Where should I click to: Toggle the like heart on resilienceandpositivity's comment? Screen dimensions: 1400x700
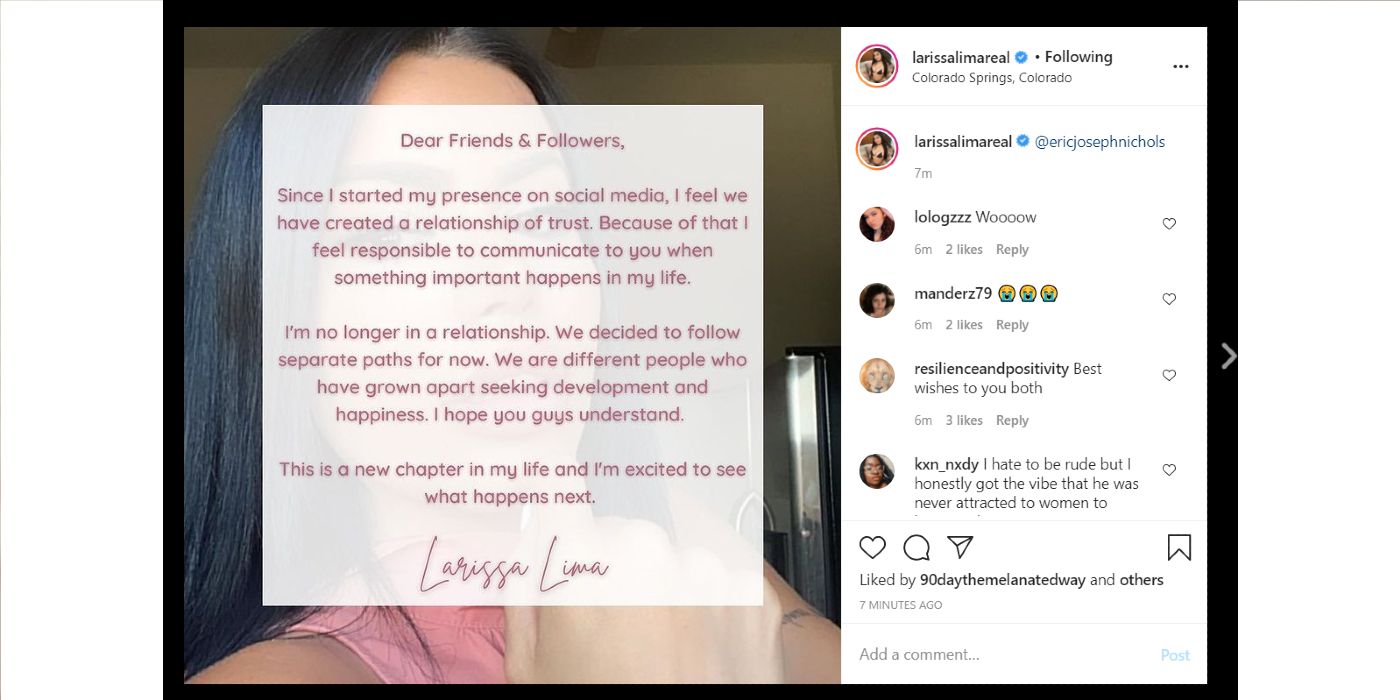(1169, 375)
